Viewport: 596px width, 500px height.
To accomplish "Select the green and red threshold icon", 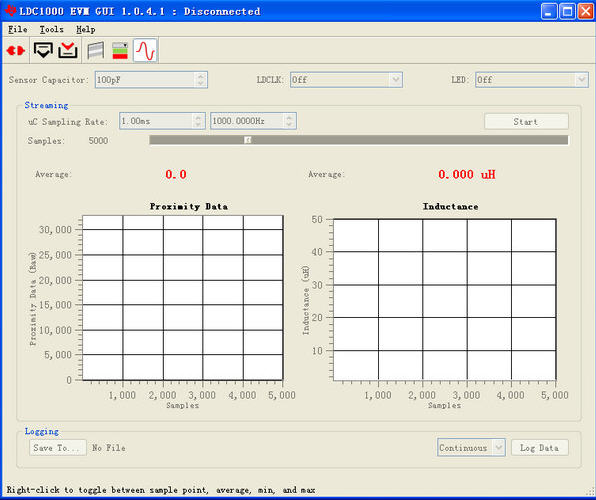I will pyautogui.click(x=120, y=50).
